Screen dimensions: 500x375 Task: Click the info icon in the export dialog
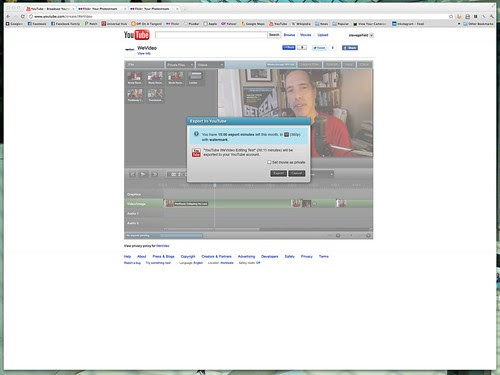tap(196, 134)
